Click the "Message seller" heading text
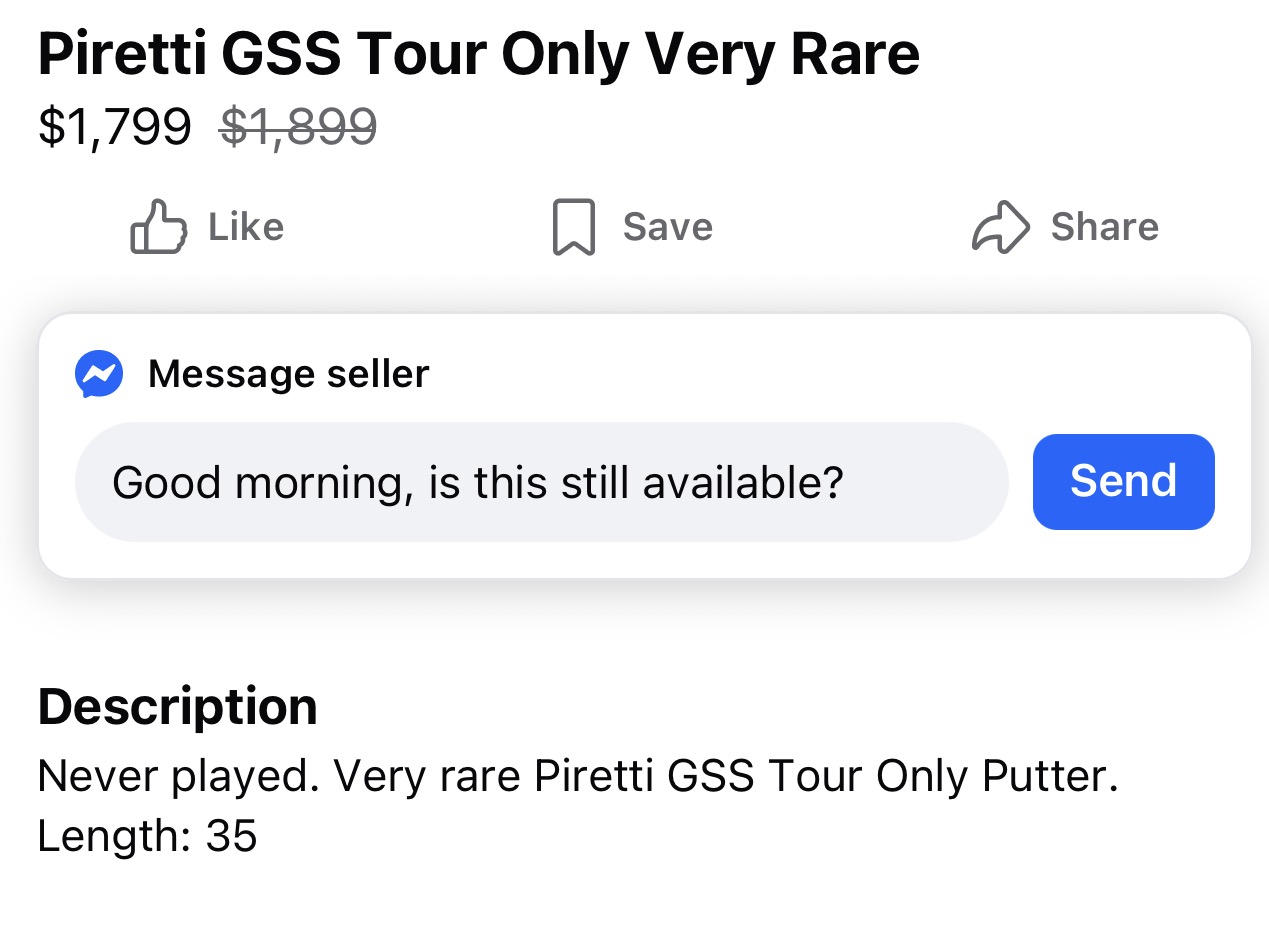This screenshot has height=941, width=1269. coord(288,374)
